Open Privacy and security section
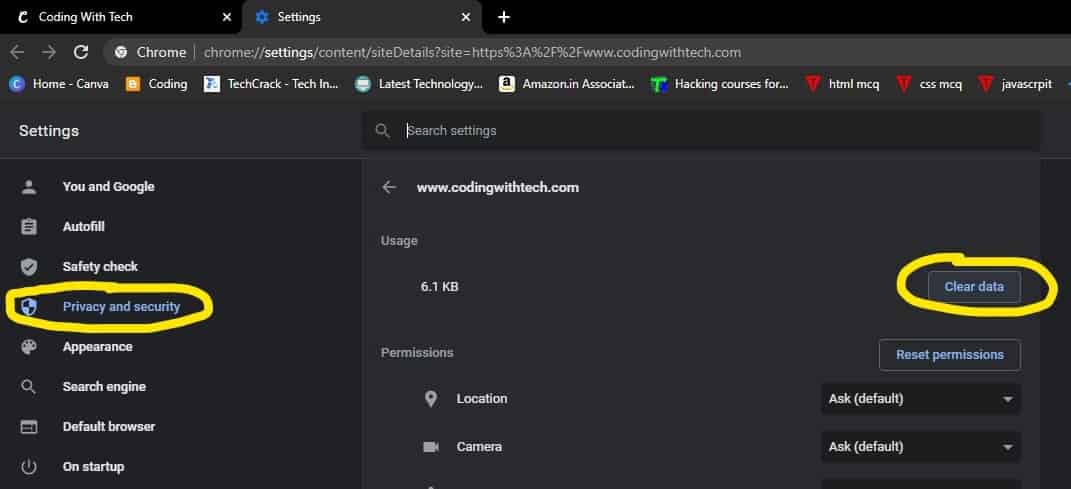The image size is (1071, 489). click(122, 307)
